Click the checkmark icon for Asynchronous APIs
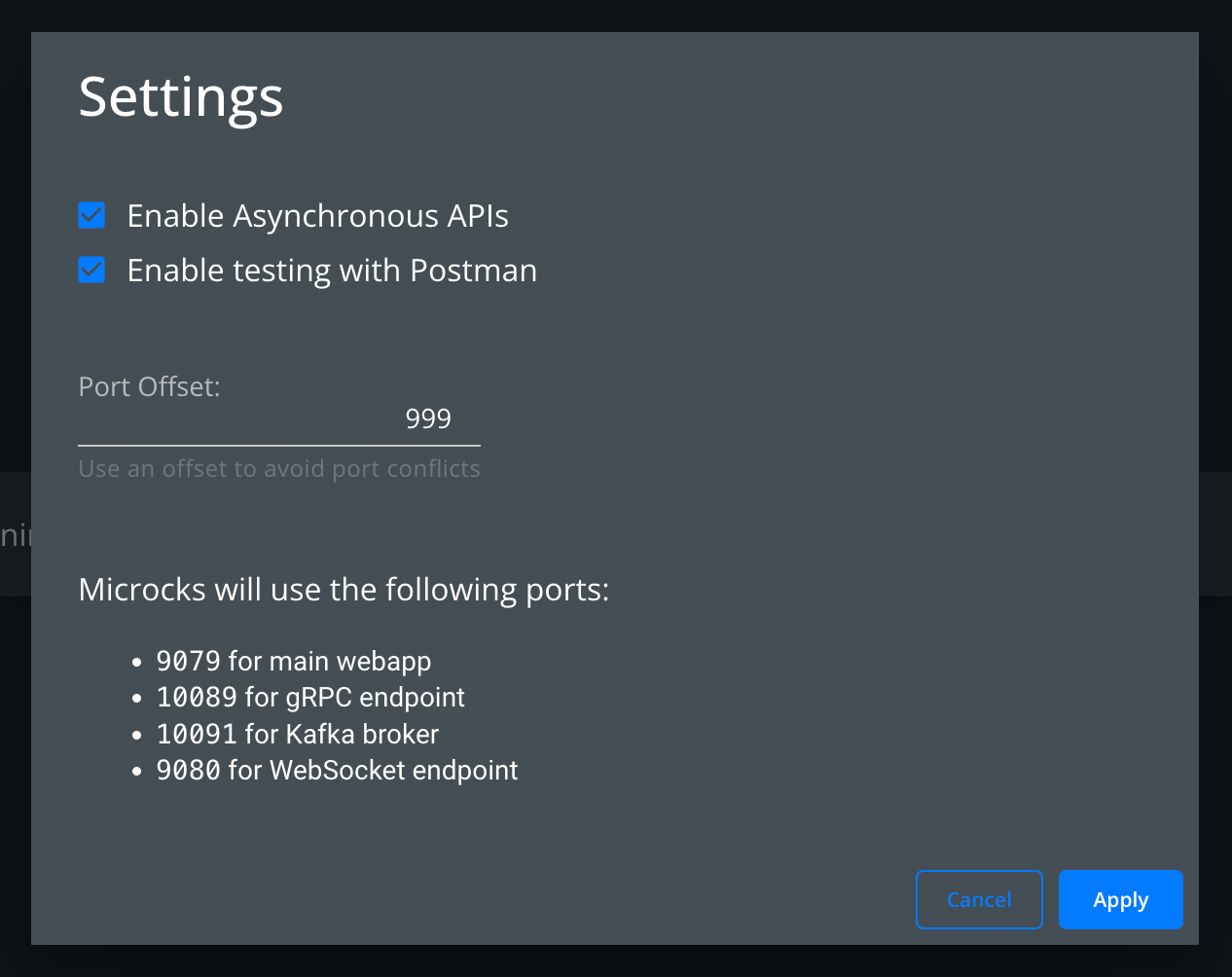 pyautogui.click(x=91, y=215)
